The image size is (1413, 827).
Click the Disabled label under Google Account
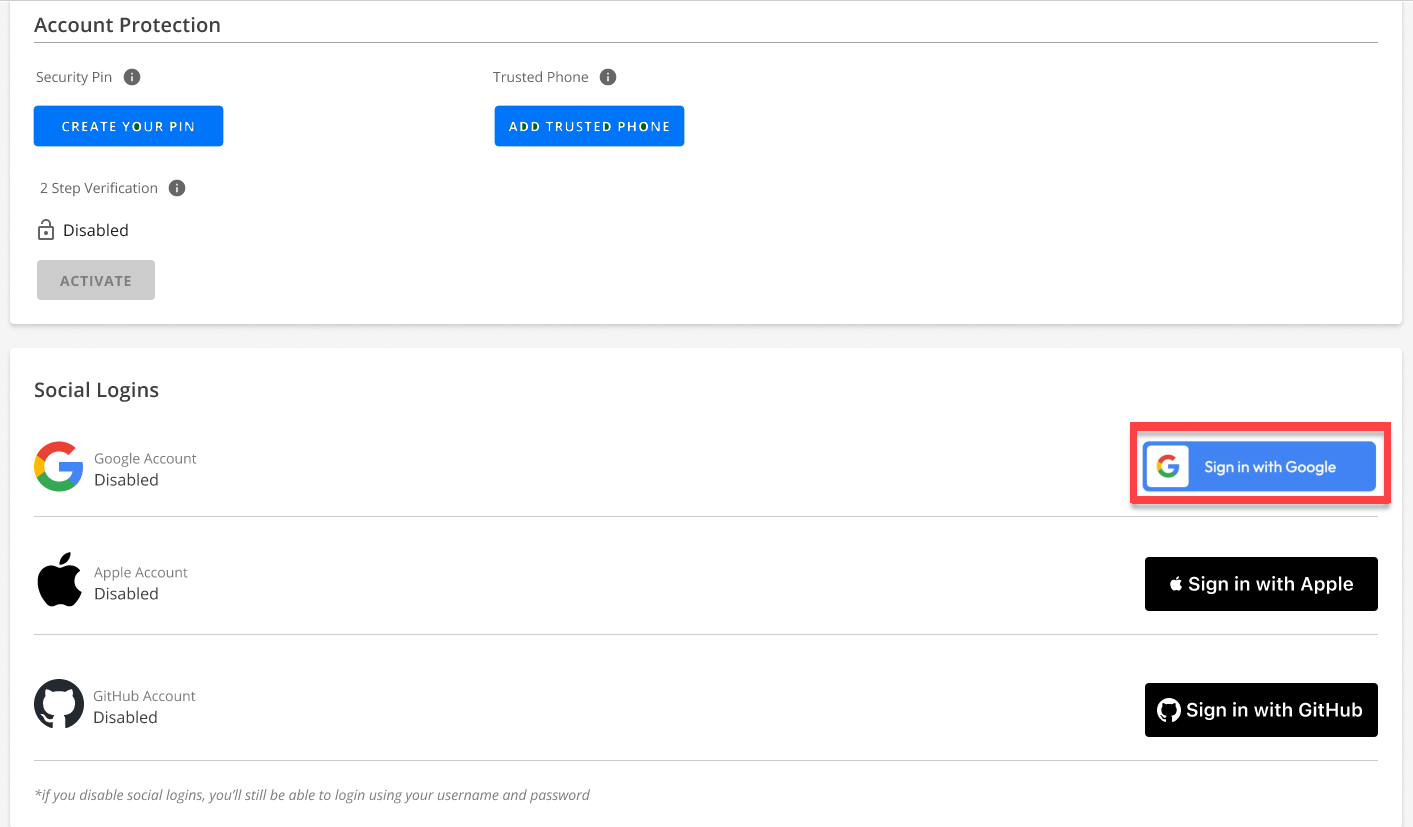[x=125, y=480]
